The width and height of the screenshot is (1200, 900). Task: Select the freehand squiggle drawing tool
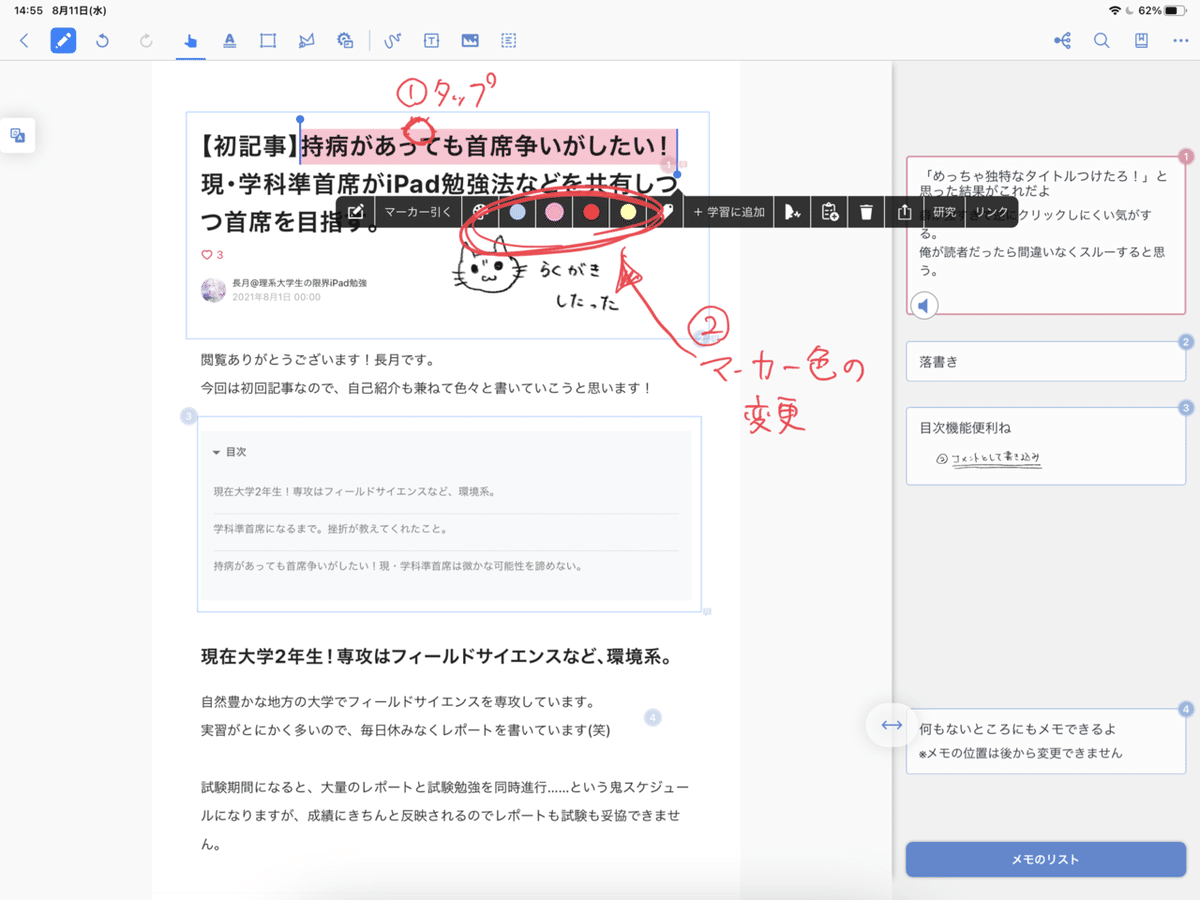393,41
